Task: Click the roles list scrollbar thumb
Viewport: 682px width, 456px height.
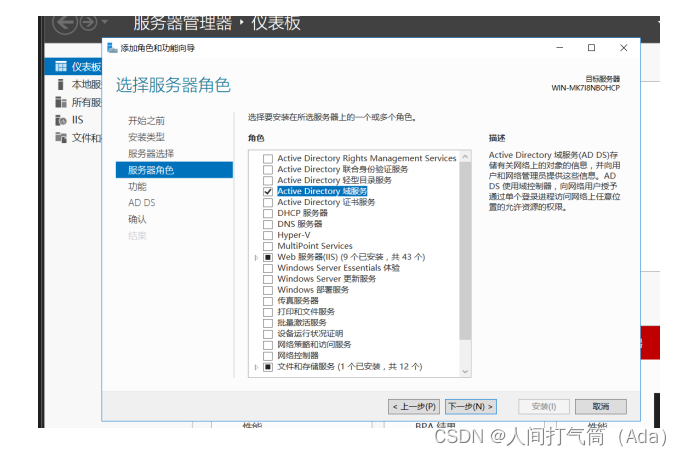Action: (465, 250)
